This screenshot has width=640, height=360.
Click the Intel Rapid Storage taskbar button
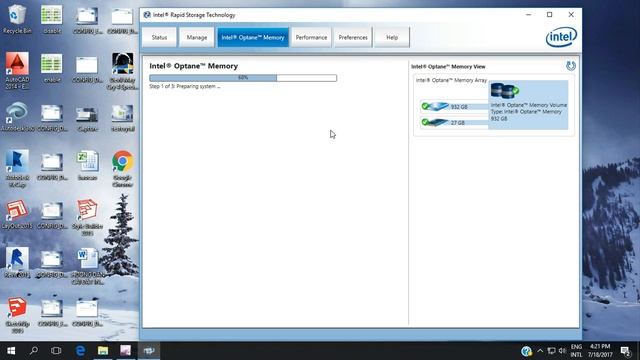tap(149, 351)
